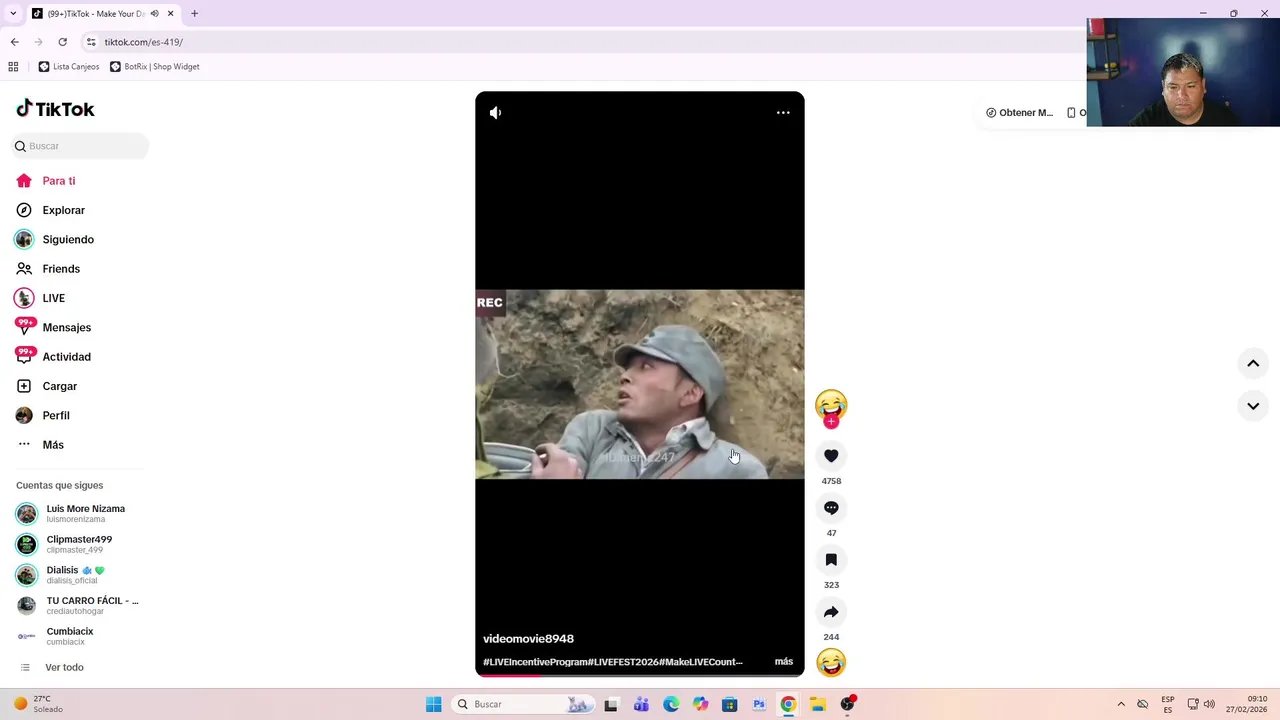
Task: Click the taskbar Buscar search box
Action: (522, 704)
